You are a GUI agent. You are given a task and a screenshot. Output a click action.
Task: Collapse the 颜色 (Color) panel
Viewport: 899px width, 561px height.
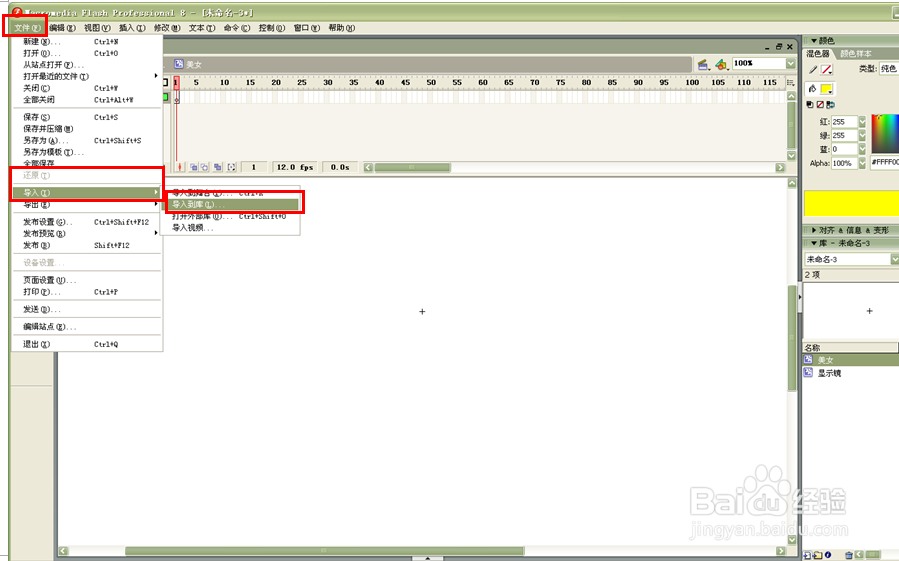coord(814,41)
